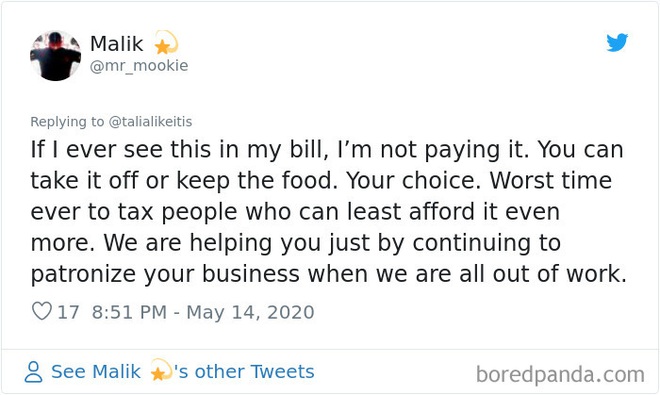The image size is (660, 395).
Task: Click the person silhouette icon in footer
Action: [x=33, y=372]
